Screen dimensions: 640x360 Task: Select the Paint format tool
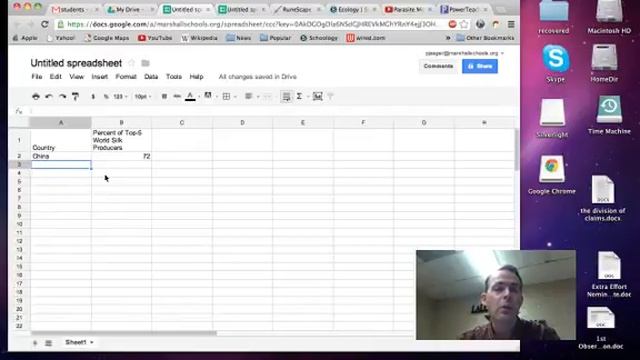coord(75,96)
